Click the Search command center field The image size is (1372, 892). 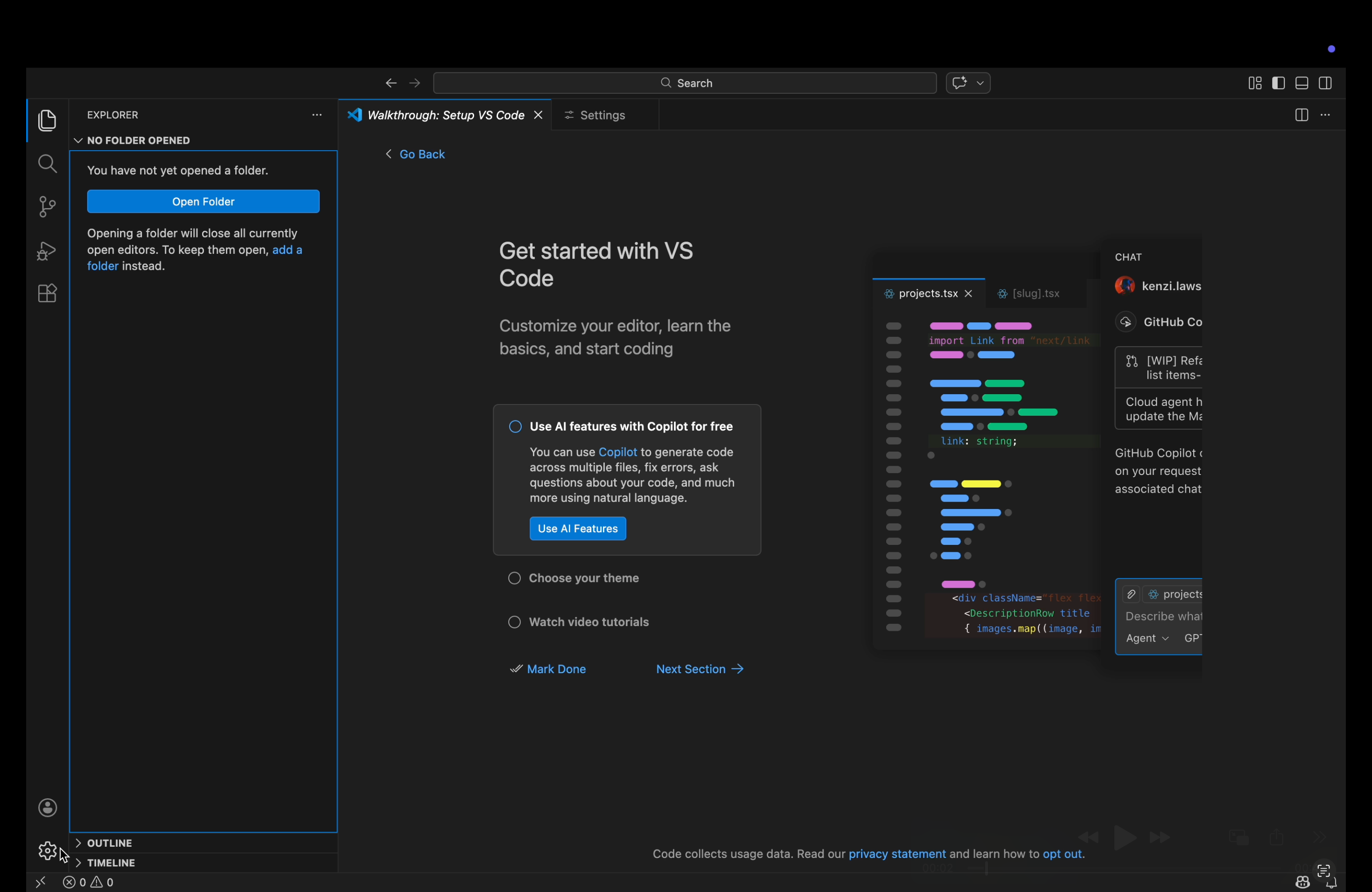(x=684, y=83)
